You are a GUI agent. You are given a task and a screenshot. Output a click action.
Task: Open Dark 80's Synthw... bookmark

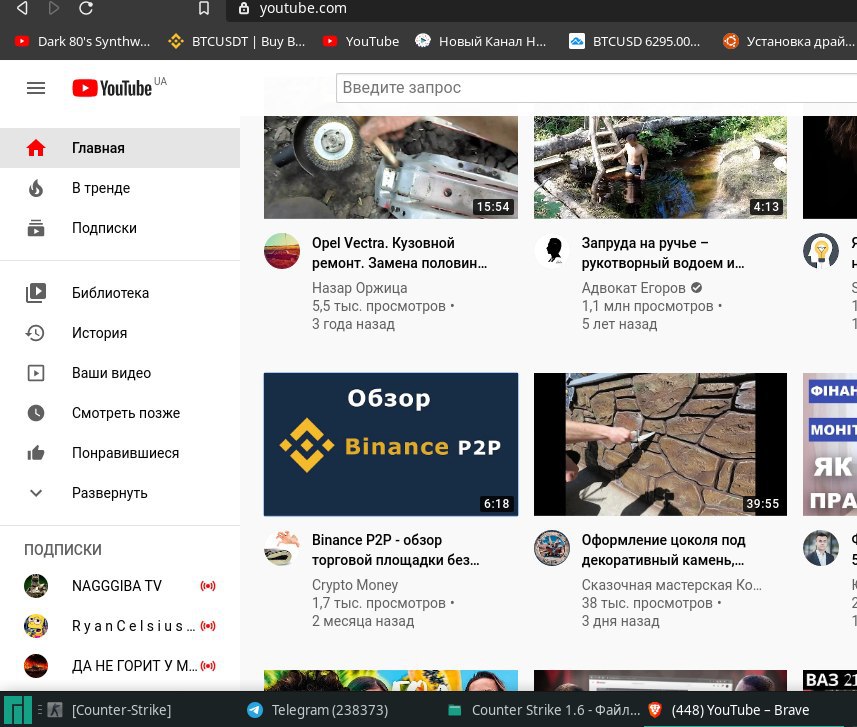point(83,42)
